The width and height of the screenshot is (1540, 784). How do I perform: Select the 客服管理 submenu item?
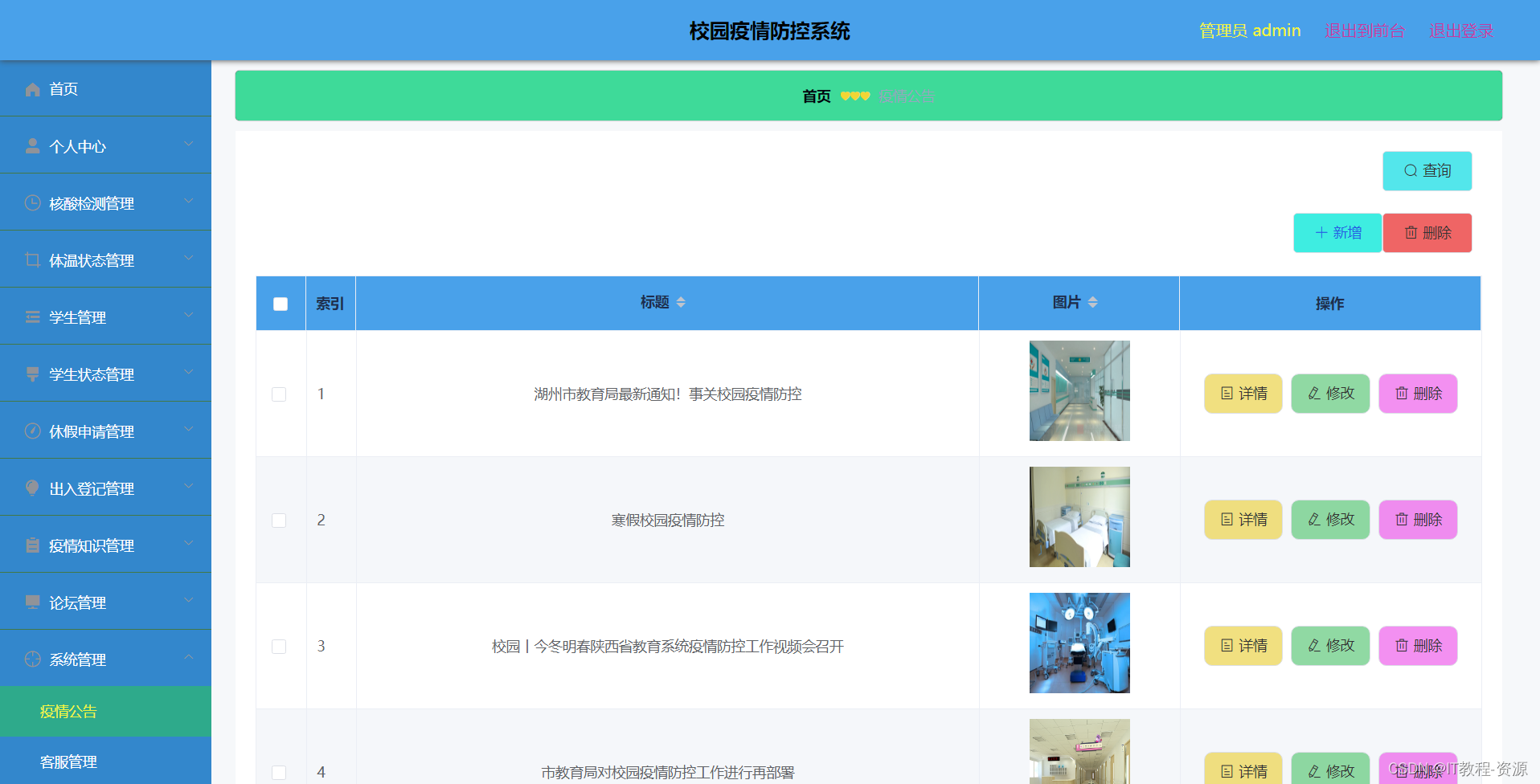(x=105, y=762)
